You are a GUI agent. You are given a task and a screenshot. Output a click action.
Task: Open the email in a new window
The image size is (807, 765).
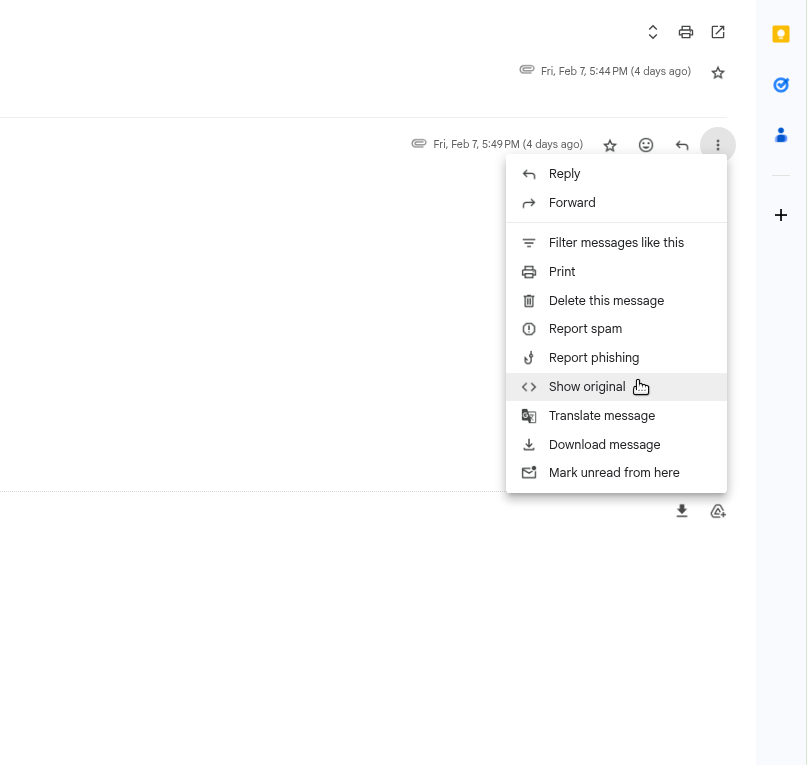click(x=717, y=31)
